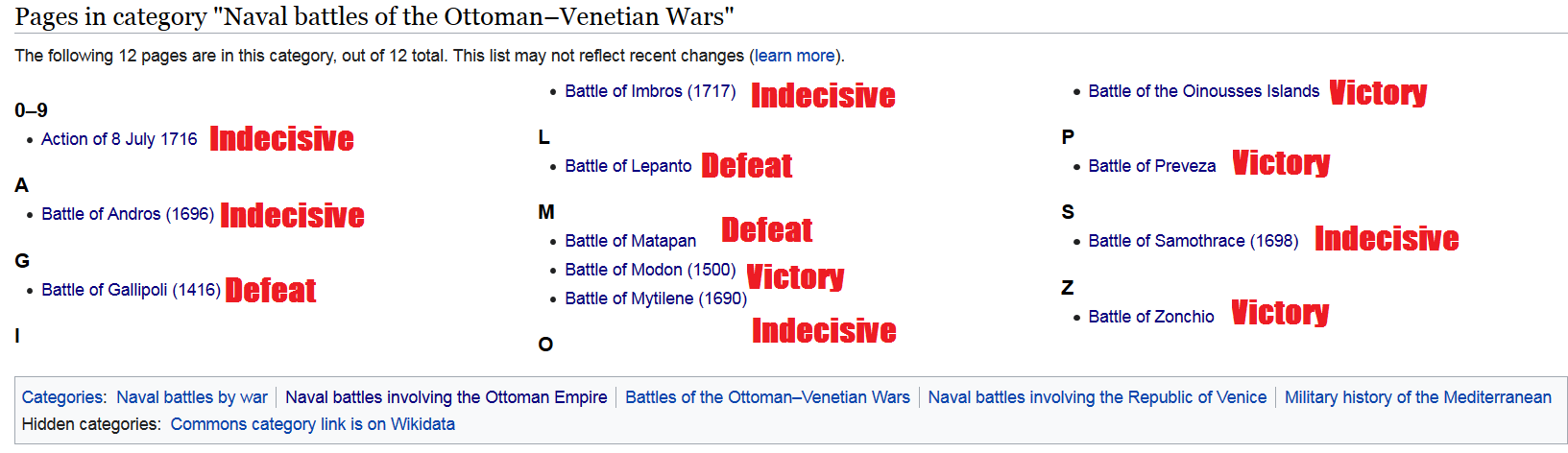
Task: Open Battles of the Ottoman–Venetian Wars category
Action: [x=767, y=397]
